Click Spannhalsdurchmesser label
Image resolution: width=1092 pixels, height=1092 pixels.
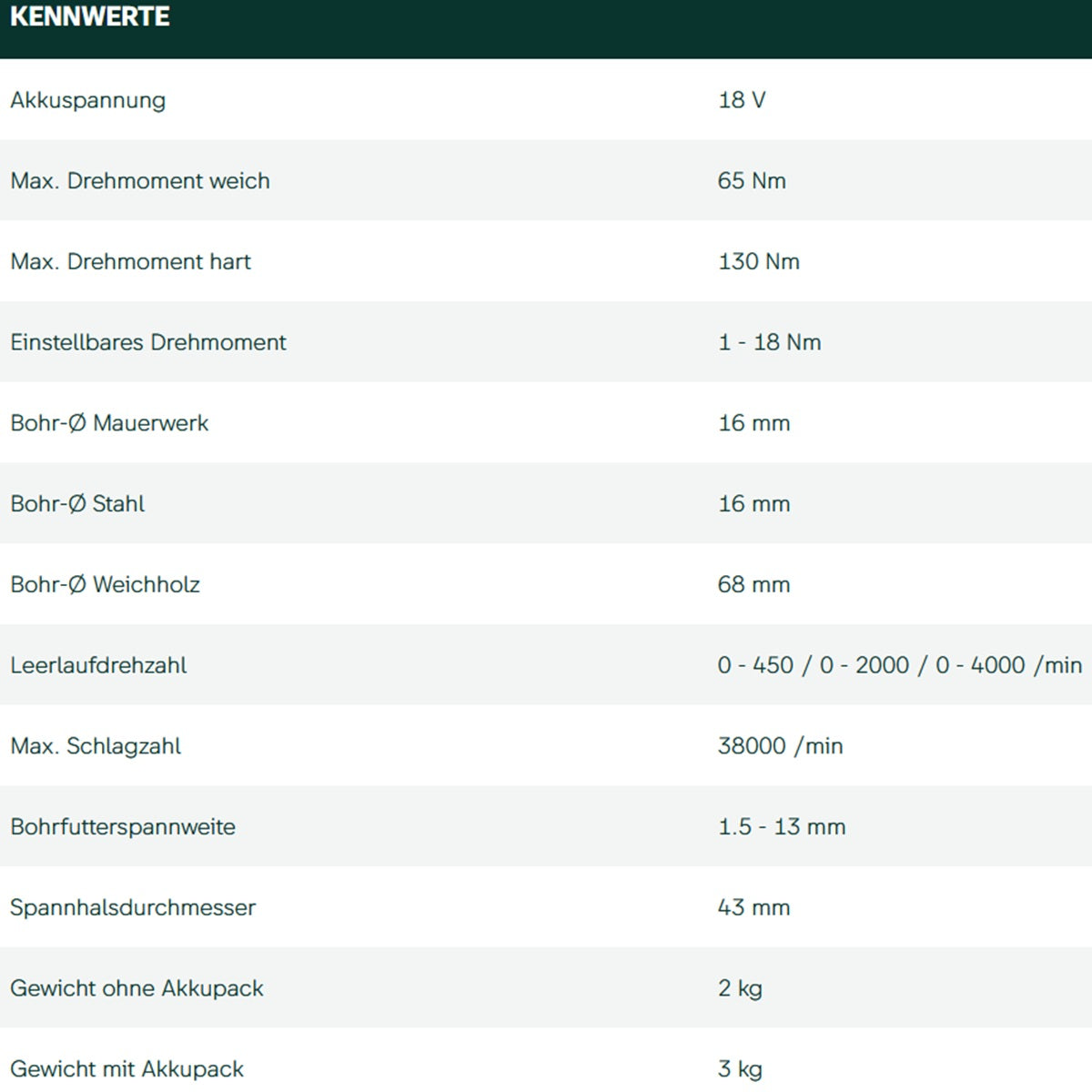(133, 907)
